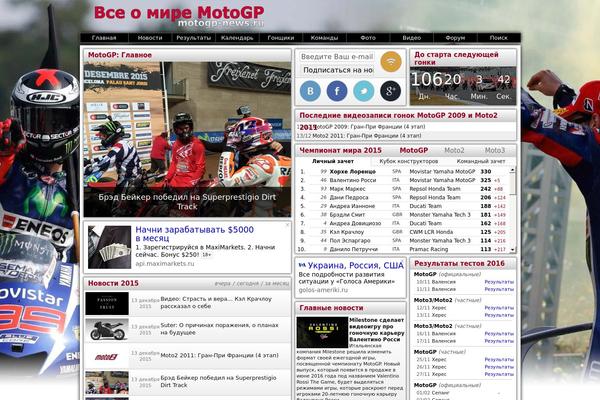600x400 pixels.
Task: Select the Личный зачет sub-tab
Action: (333, 162)
